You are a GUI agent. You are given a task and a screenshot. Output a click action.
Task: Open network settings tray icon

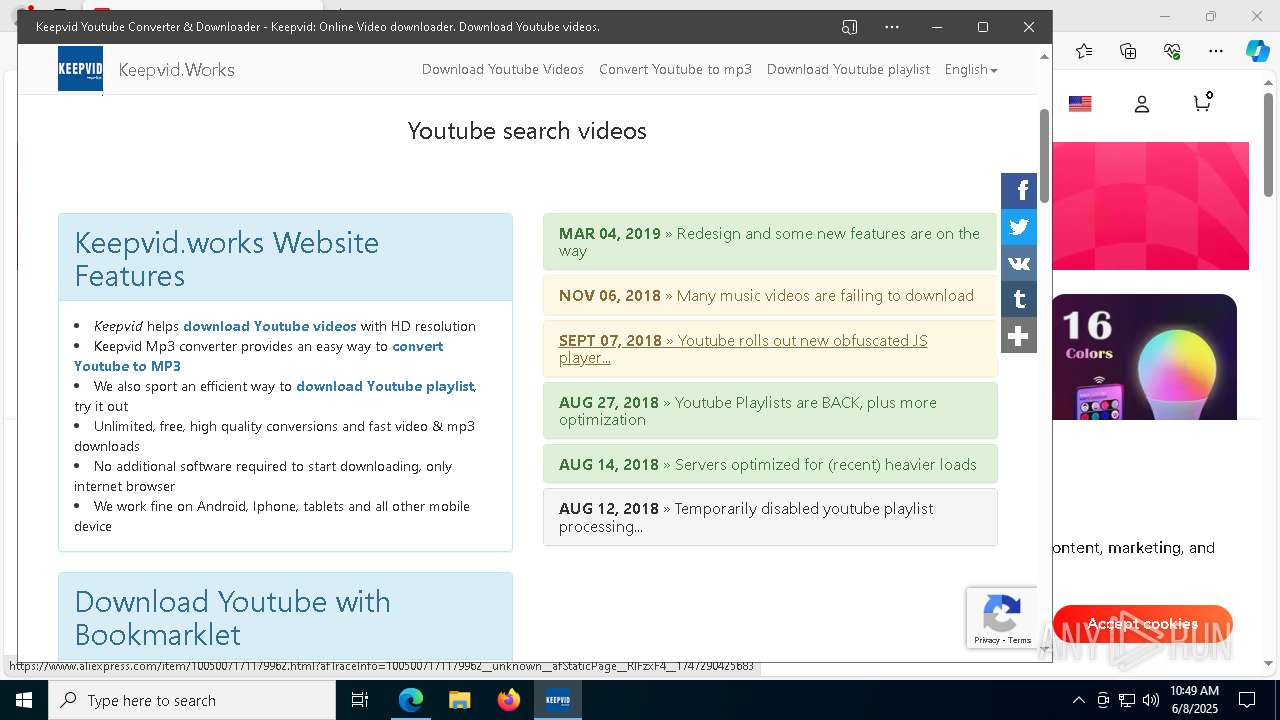pos(1126,700)
